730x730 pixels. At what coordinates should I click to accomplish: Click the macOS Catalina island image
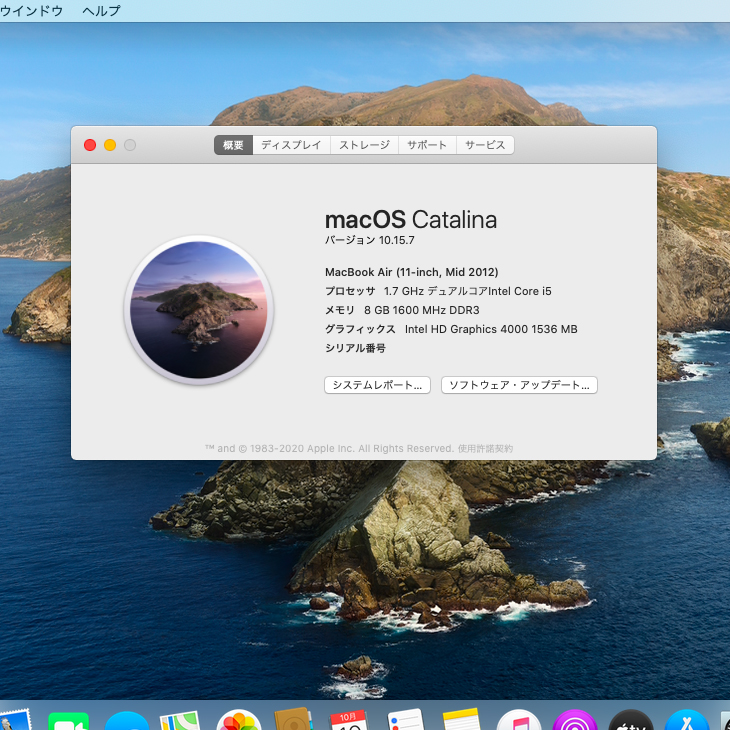coord(198,310)
